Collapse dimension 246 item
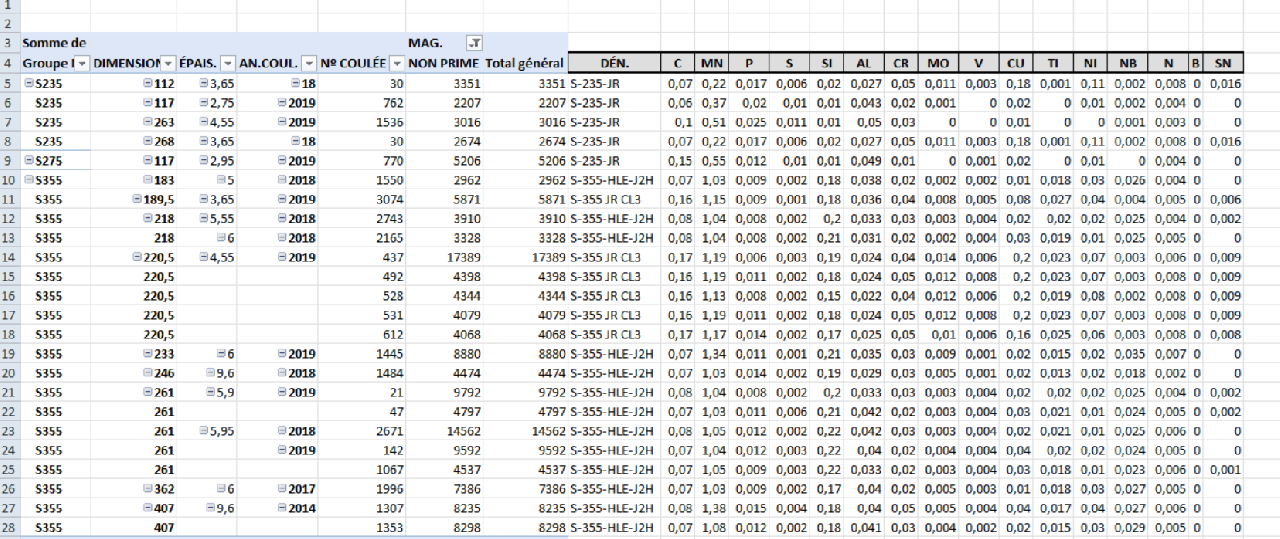This screenshot has width=1280, height=539. pos(148,373)
